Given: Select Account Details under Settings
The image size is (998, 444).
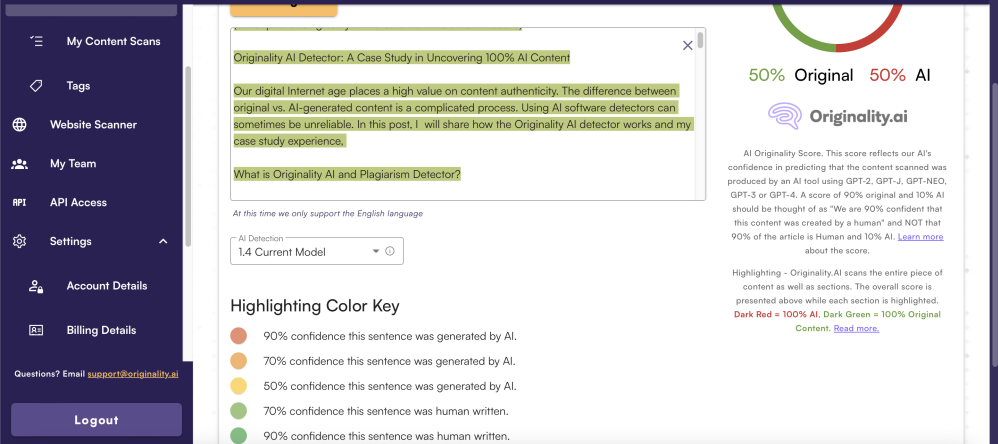Looking at the screenshot, I should point(107,286).
